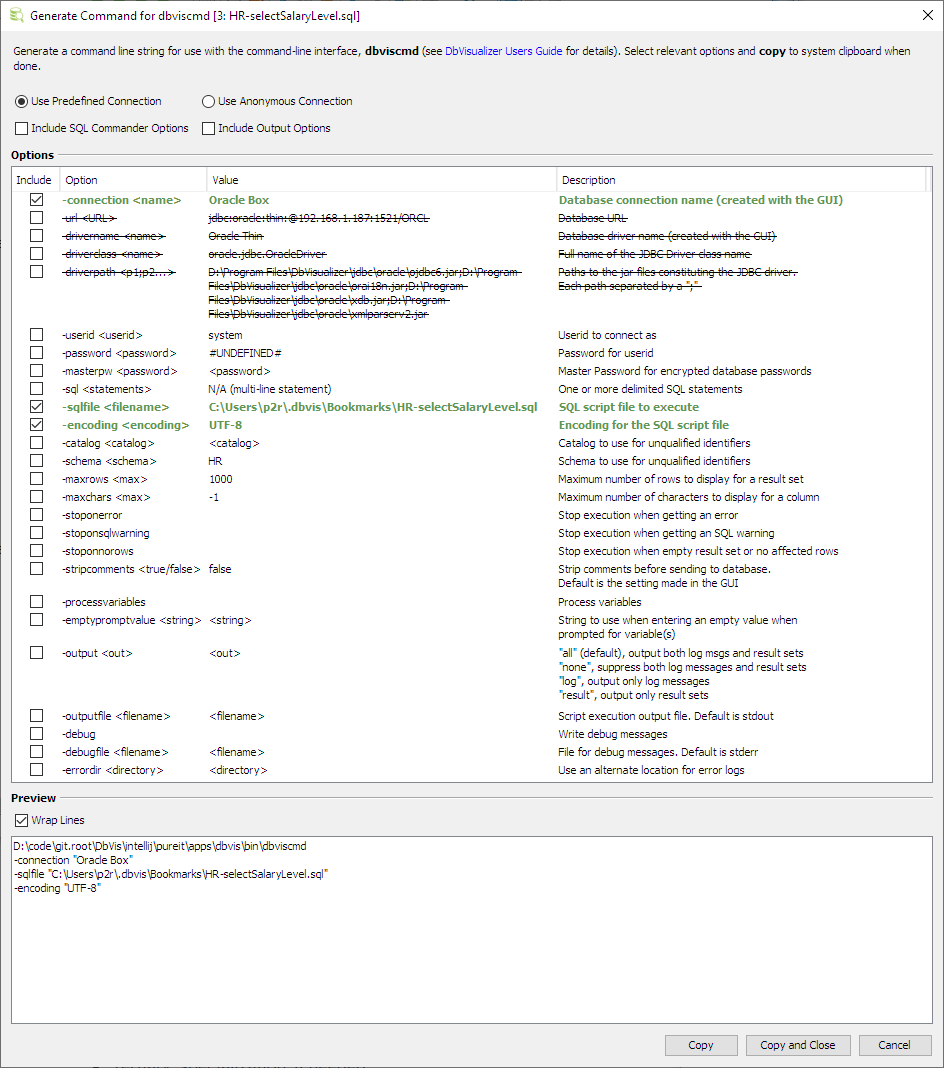Uncheck the Wrap Lines checkbox
Image resolution: width=944 pixels, height=1068 pixels.
pyautogui.click(x=22, y=820)
